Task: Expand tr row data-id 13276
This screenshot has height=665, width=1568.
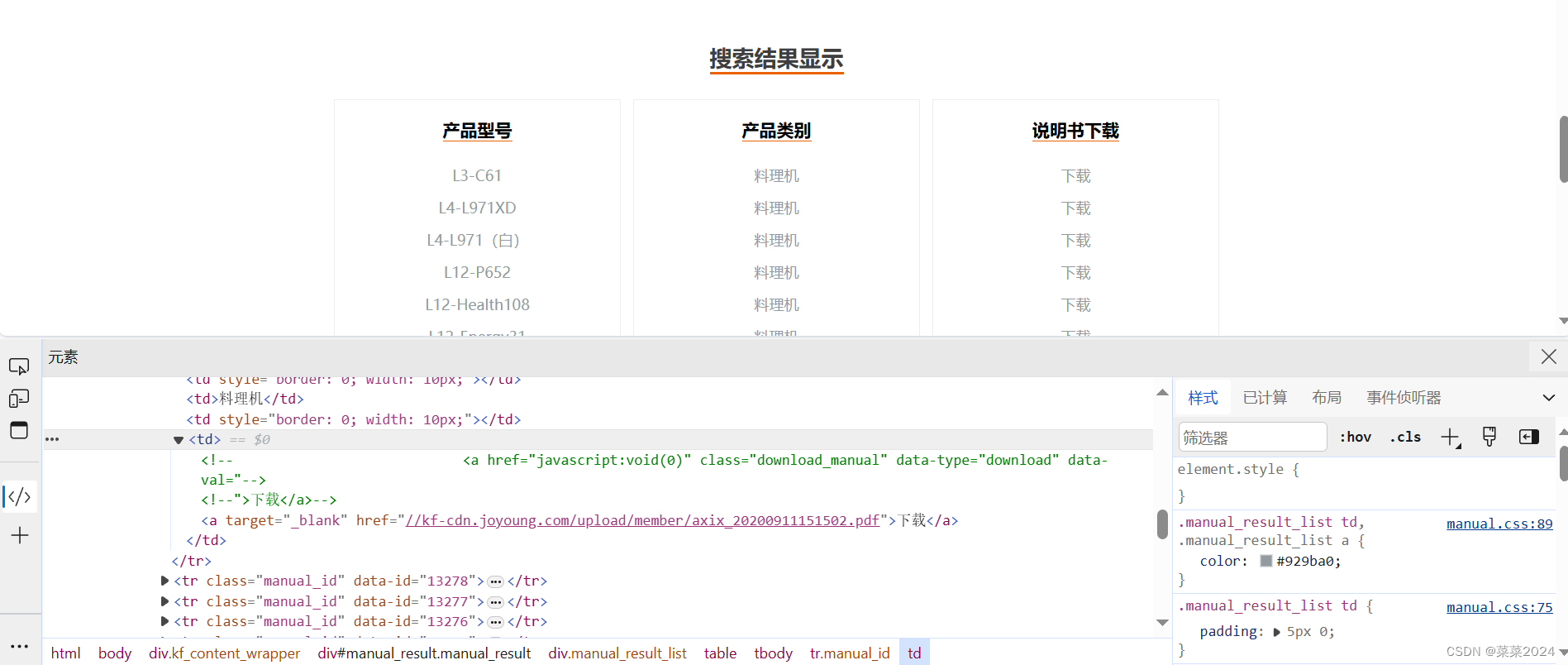Action: point(164,621)
